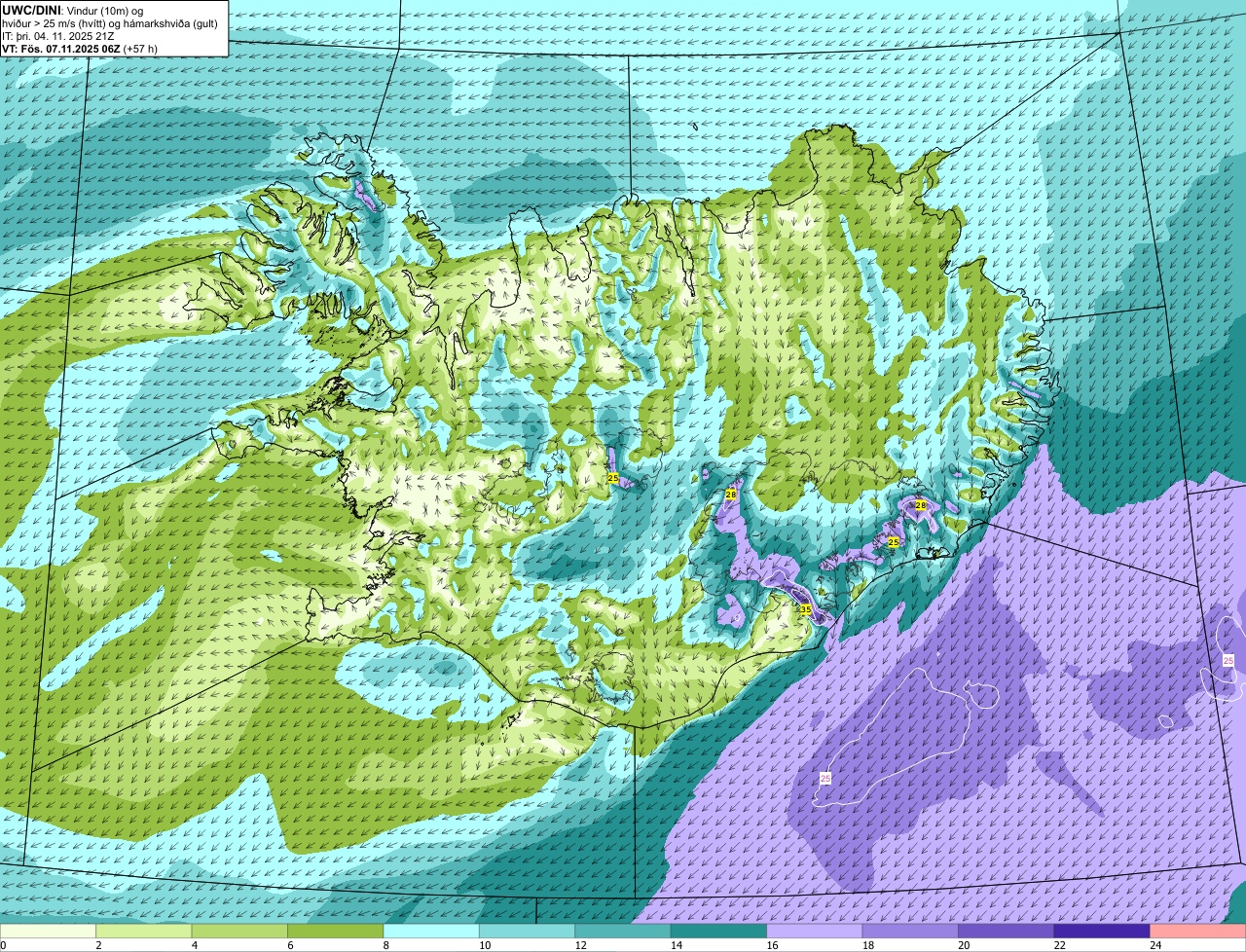
Task: Click the legend scale value 4
Action: click(194, 945)
